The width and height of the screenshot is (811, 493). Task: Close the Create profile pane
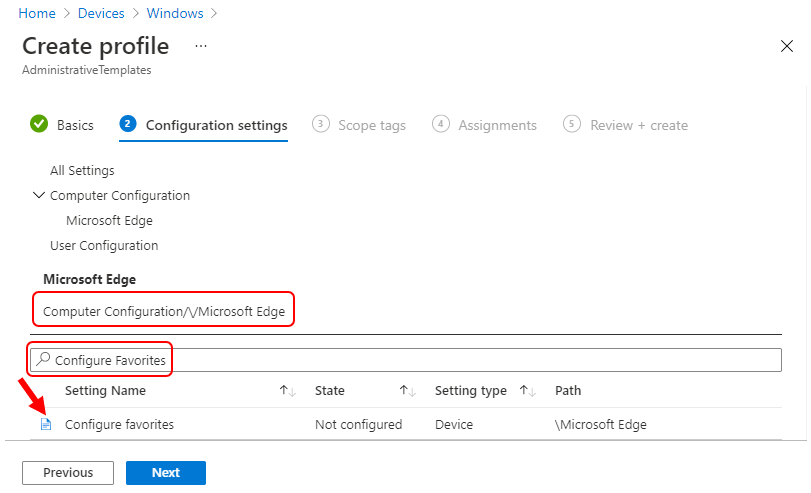[x=787, y=46]
